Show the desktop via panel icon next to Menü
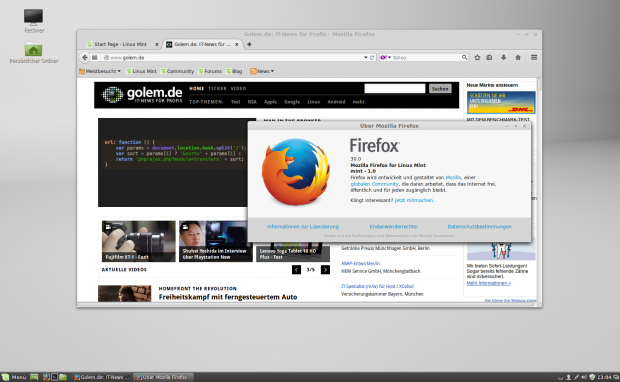 click(x=34, y=377)
